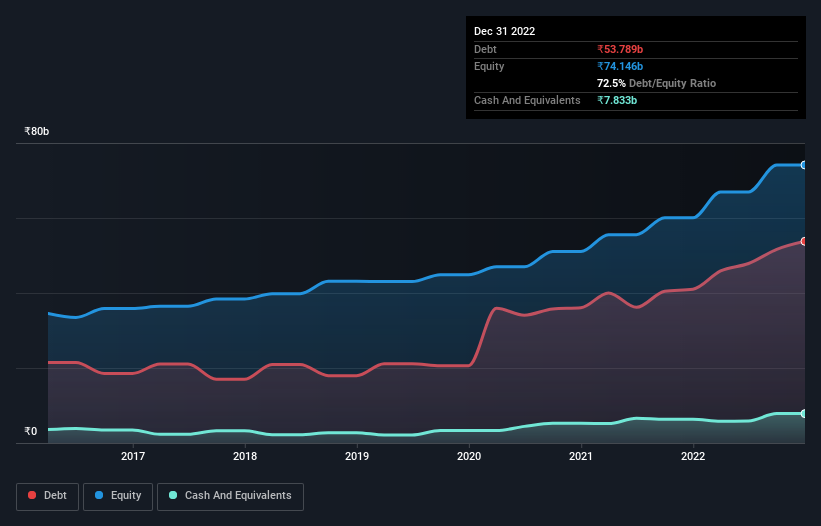Click the 72.5% Debt/Equity Ratio text
Image resolution: width=821 pixels, height=526 pixels.
657,83
